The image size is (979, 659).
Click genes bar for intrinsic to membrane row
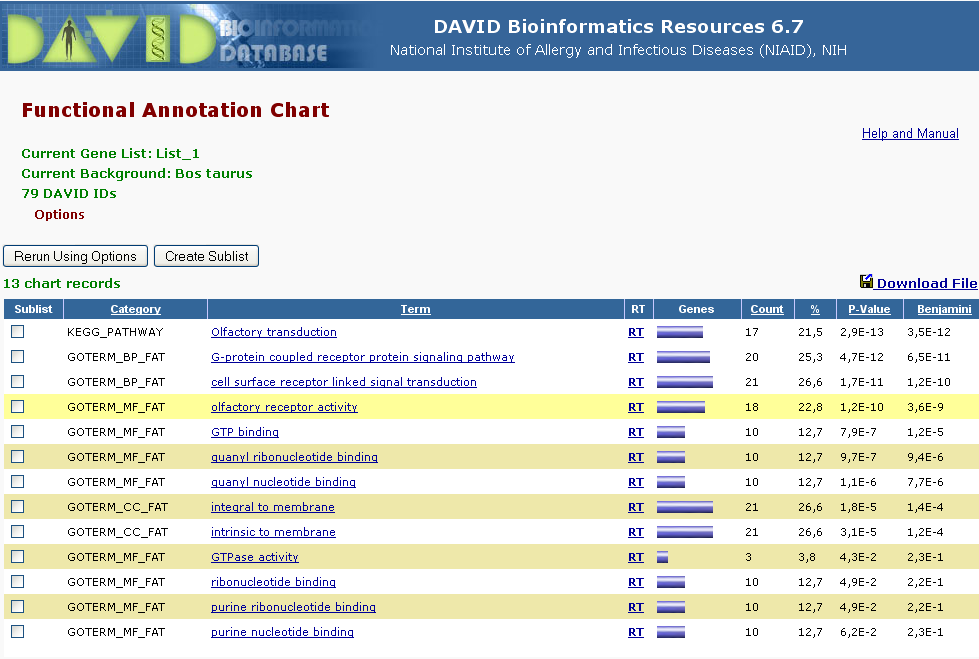[x=685, y=532]
